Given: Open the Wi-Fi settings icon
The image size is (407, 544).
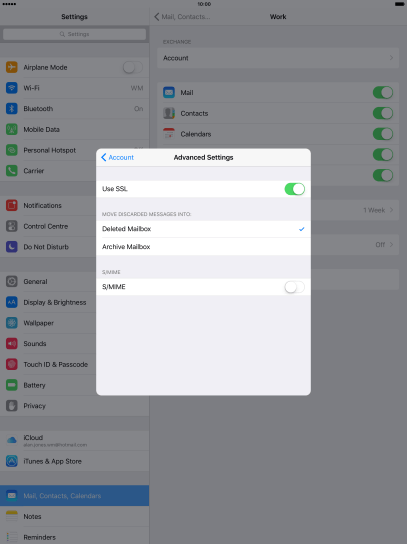Looking at the screenshot, I should click(x=11, y=88).
